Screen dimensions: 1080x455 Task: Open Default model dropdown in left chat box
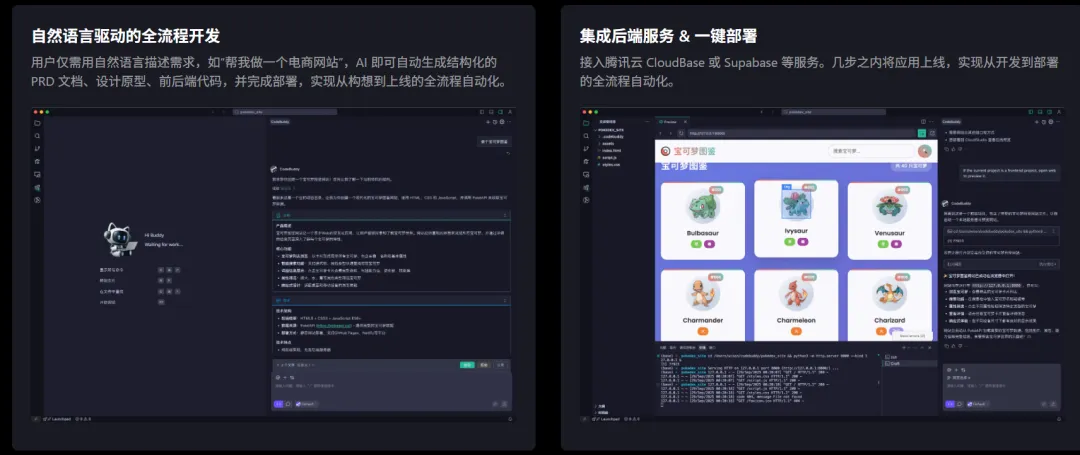coord(307,404)
